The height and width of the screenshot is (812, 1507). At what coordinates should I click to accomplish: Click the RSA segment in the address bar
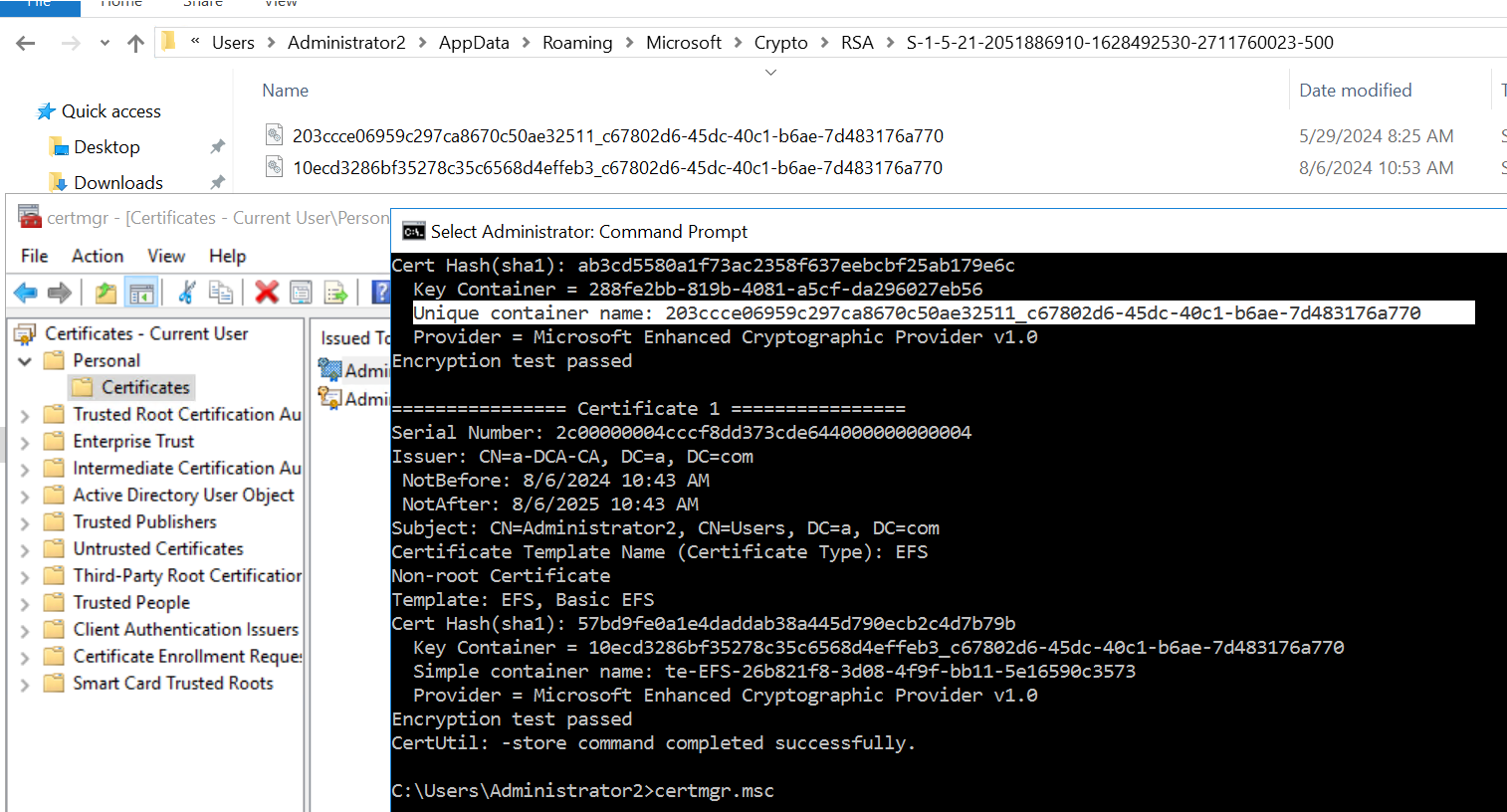coord(857,42)
